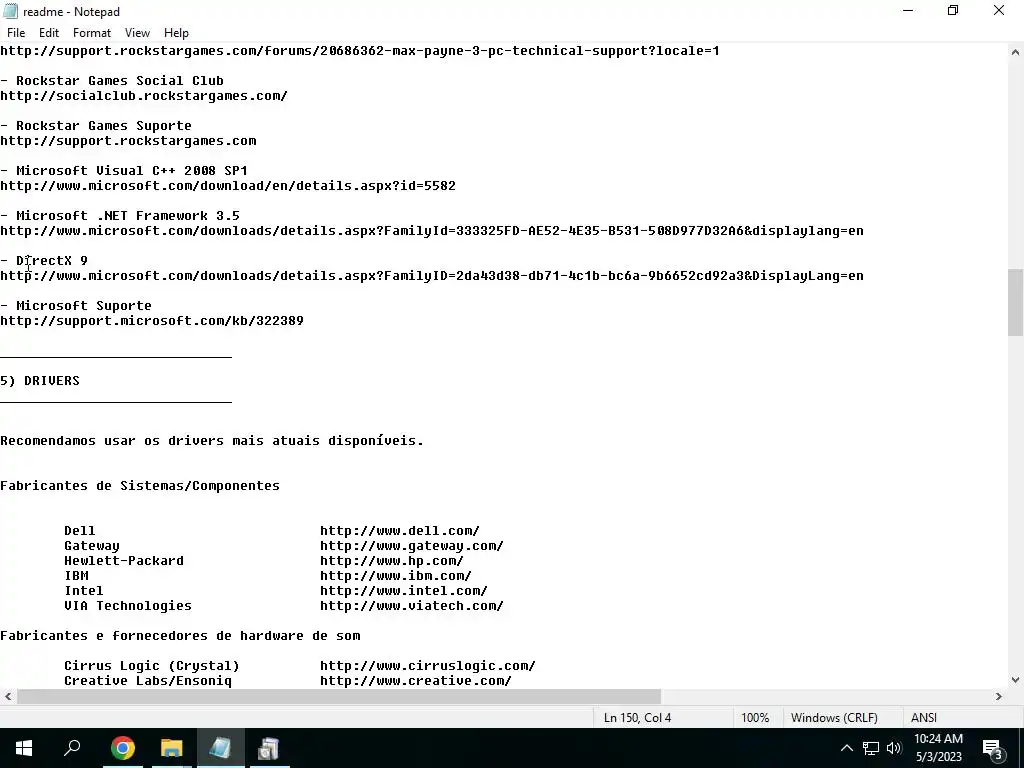Click the vertical scrollbar down arrow
This screenshot has height=768, width=1024.
point(1015,680)
